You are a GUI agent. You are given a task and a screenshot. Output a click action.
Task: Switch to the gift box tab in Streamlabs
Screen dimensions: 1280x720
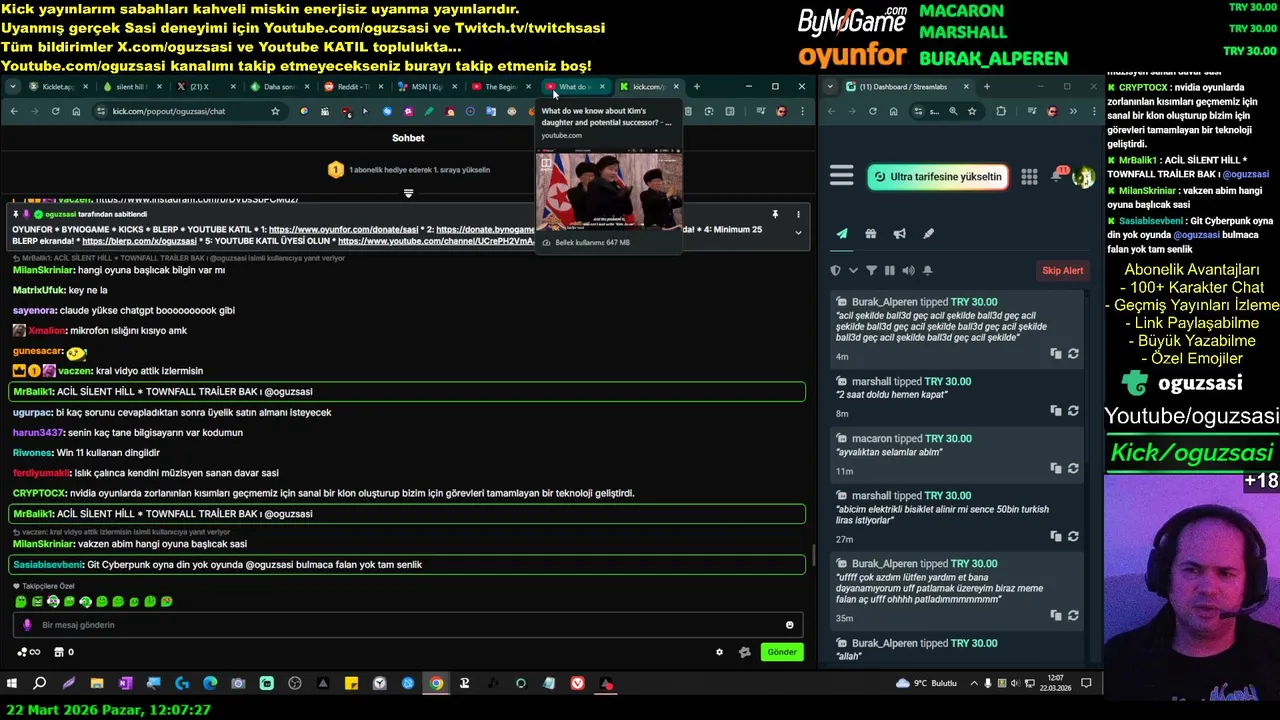pyautogui.click(x=871, y=234)
